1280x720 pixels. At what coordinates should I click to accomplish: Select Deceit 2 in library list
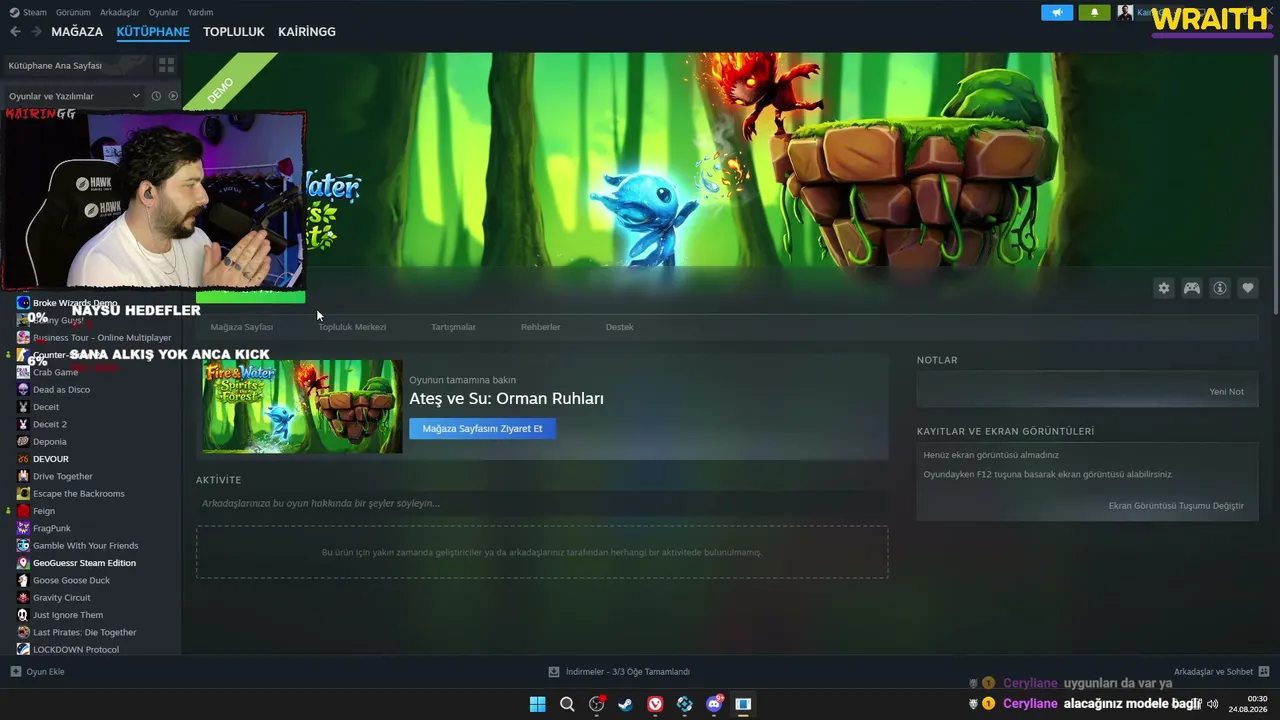point(50,425)
